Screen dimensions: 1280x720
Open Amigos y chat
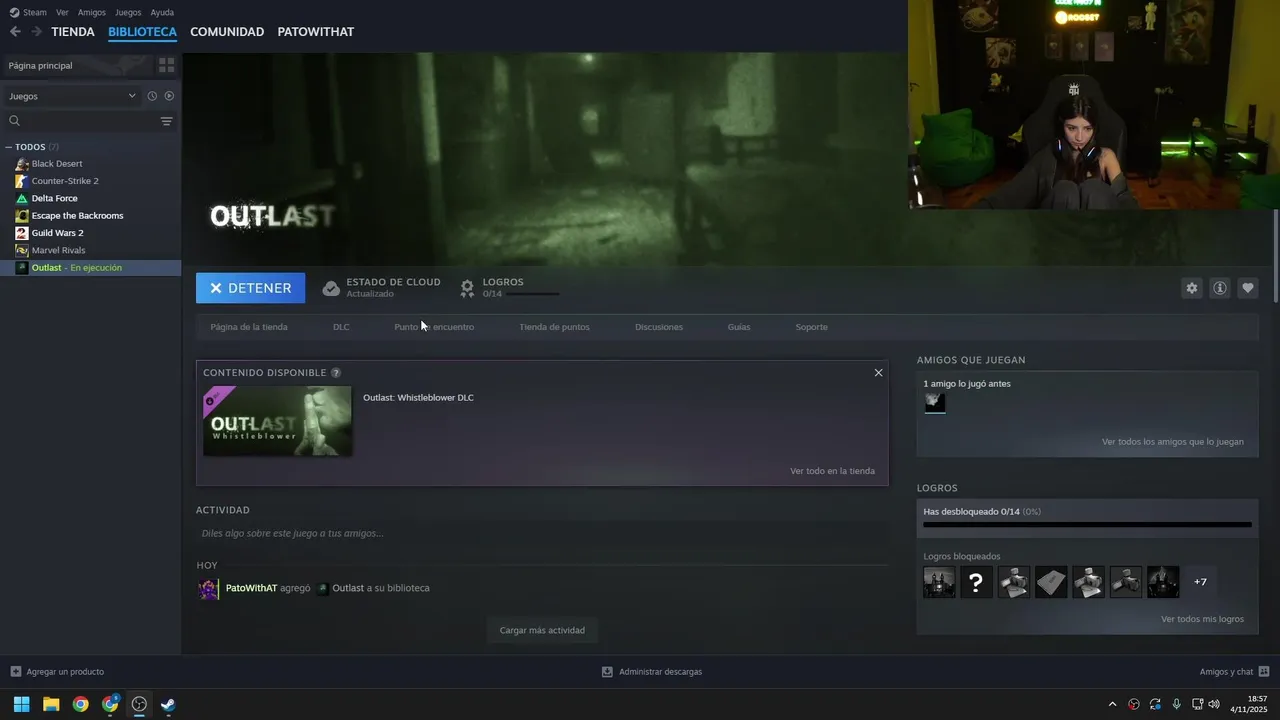[1234, 672]
